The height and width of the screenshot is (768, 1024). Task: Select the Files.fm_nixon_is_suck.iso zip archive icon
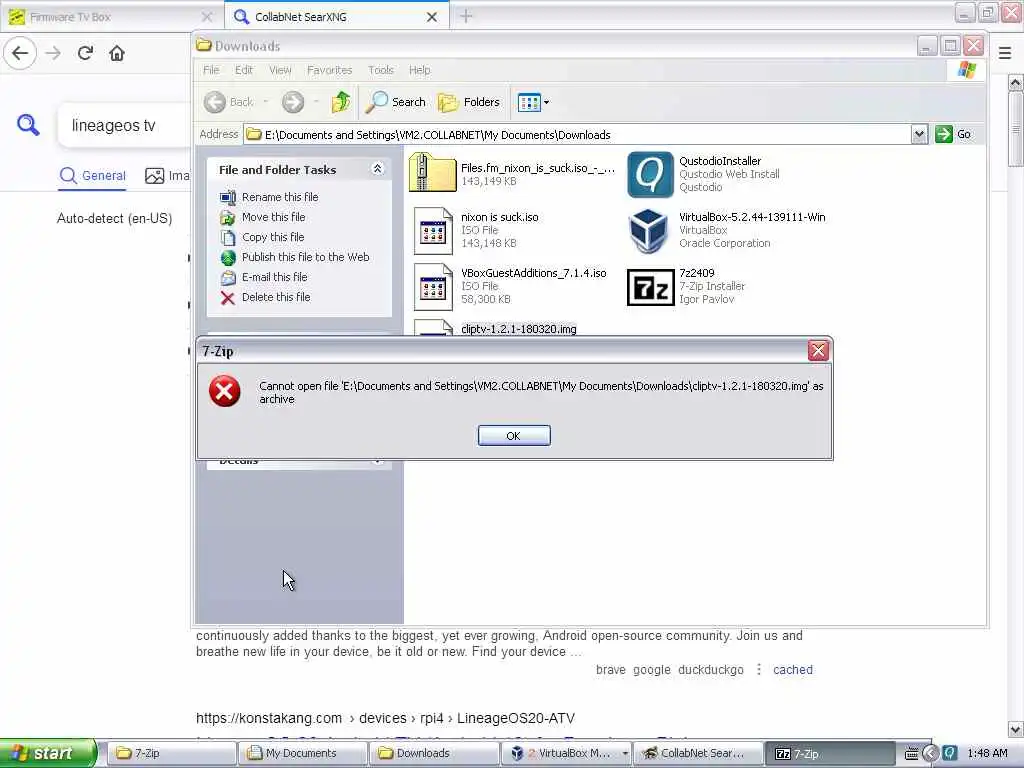(x=432, y=172)
